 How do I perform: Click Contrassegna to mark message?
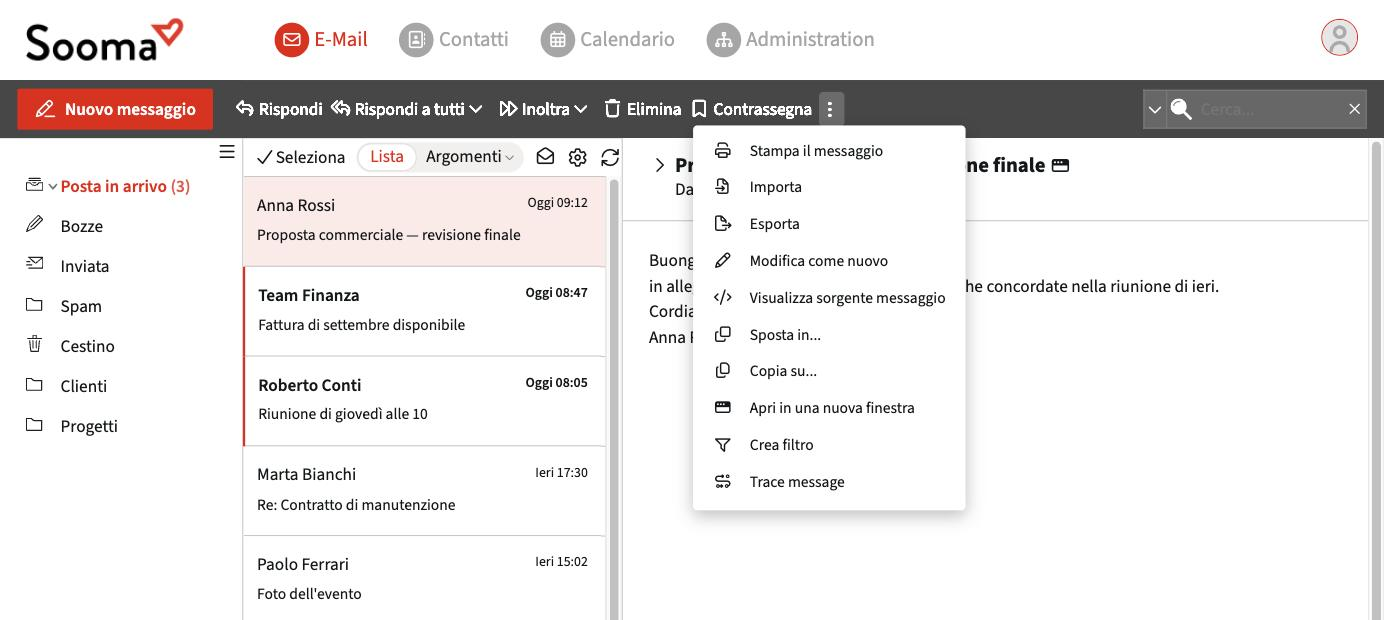click(751, 109)
